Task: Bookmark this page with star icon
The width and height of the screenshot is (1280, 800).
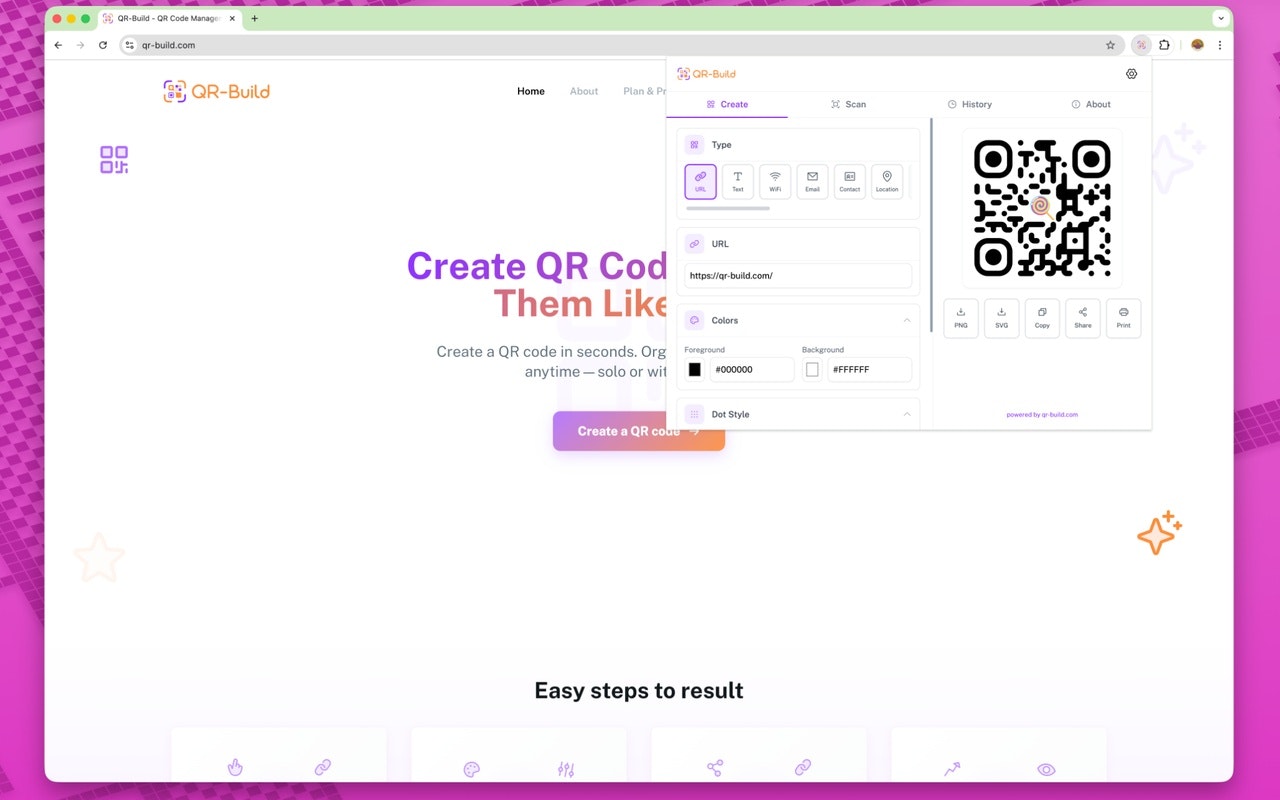Action: click(x=1110, y=45)
